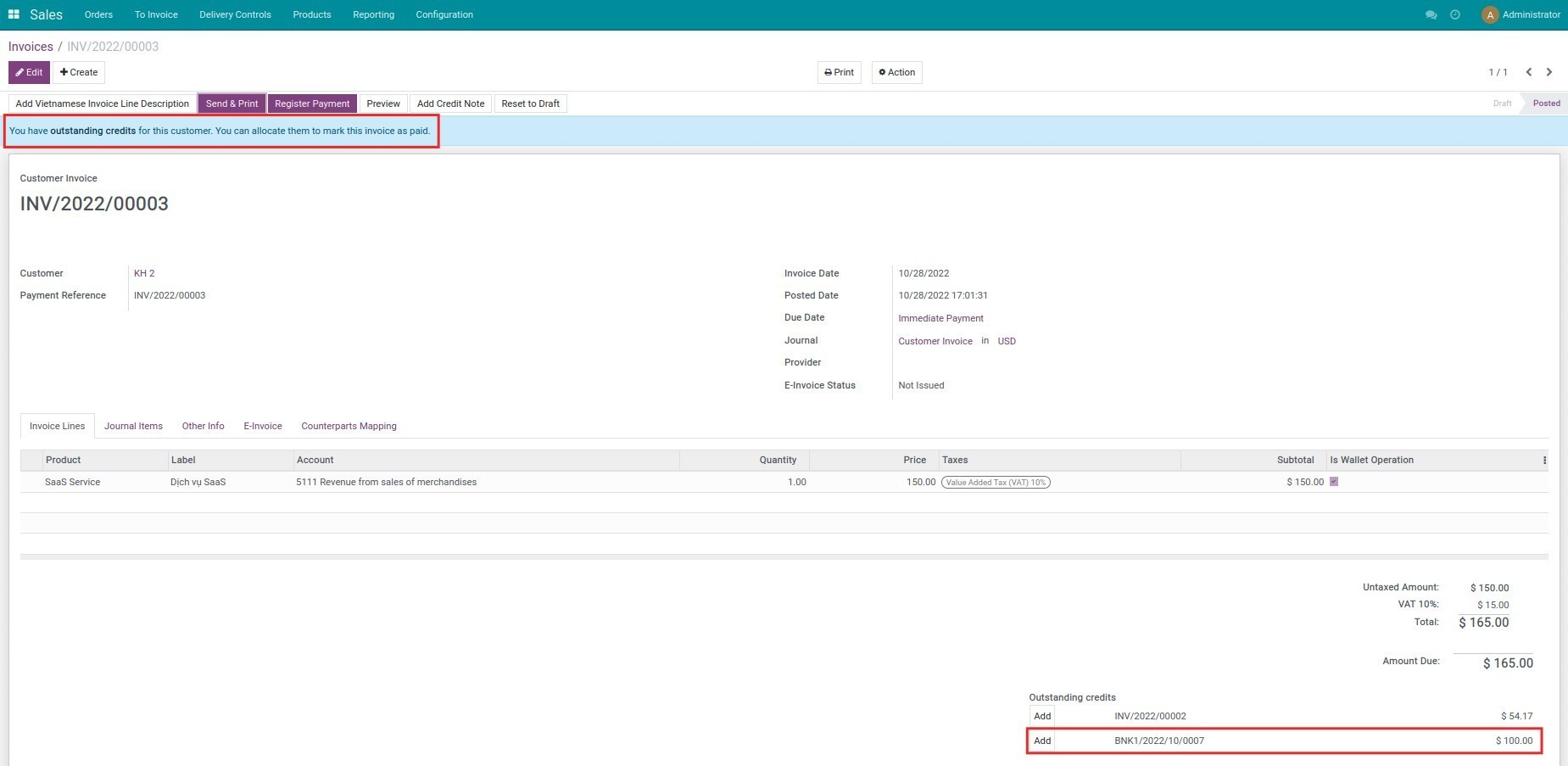Open the activities clock icon
1568x766 pixels.
click(x=1455, y=15)
